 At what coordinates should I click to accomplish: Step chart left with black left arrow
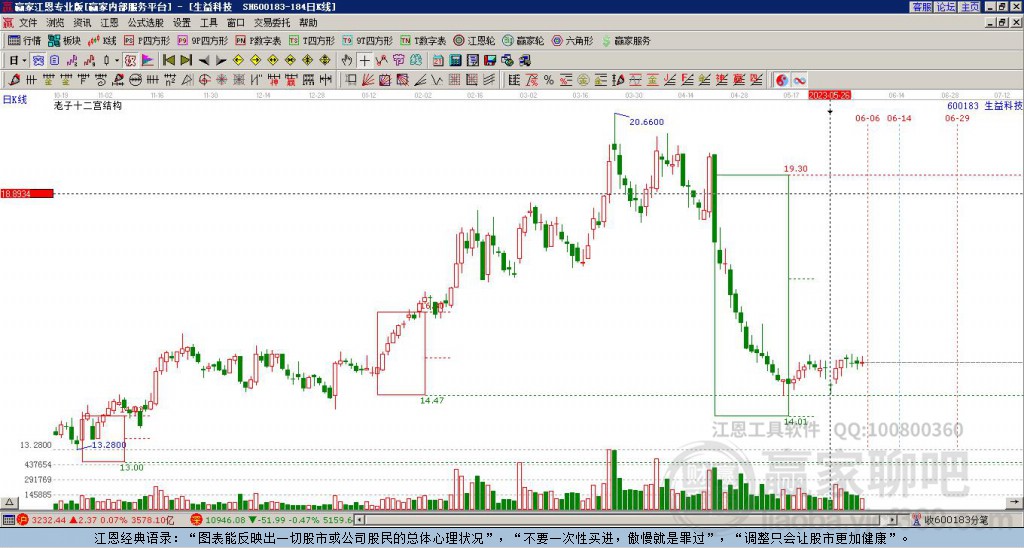[x=204, y=61]
